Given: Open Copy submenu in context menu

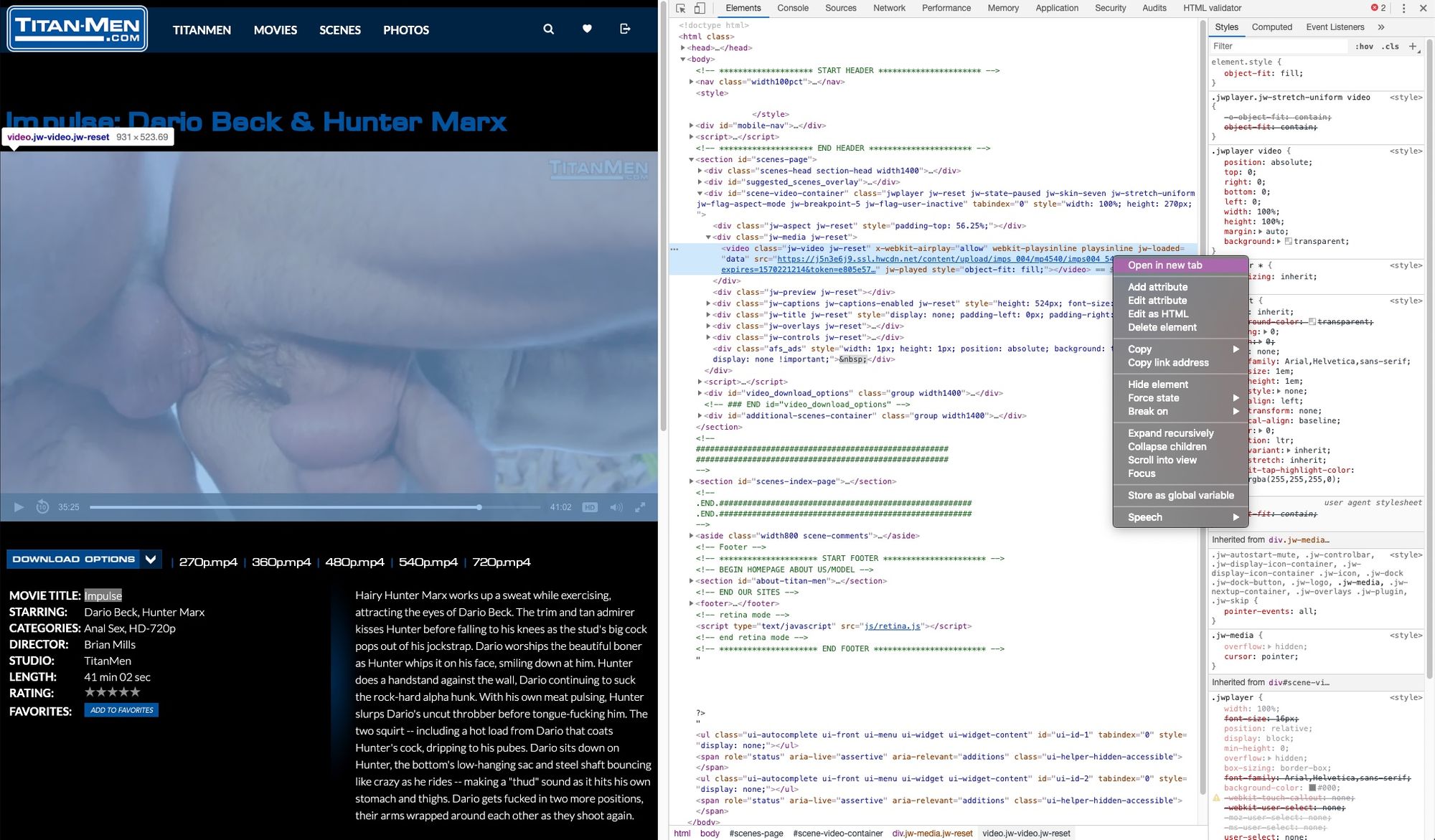Looking at the screenshot, I should click(1180, 349).
